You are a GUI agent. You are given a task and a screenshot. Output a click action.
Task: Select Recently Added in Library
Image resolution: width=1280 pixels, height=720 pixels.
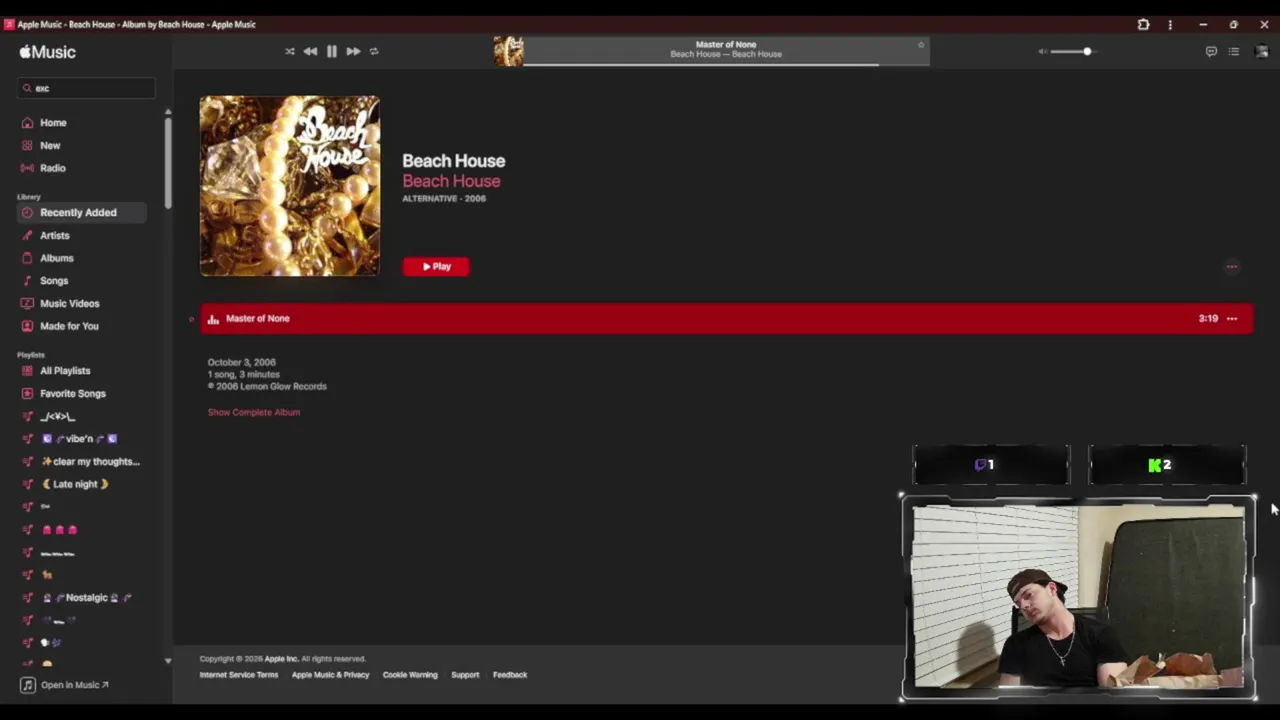81,212
